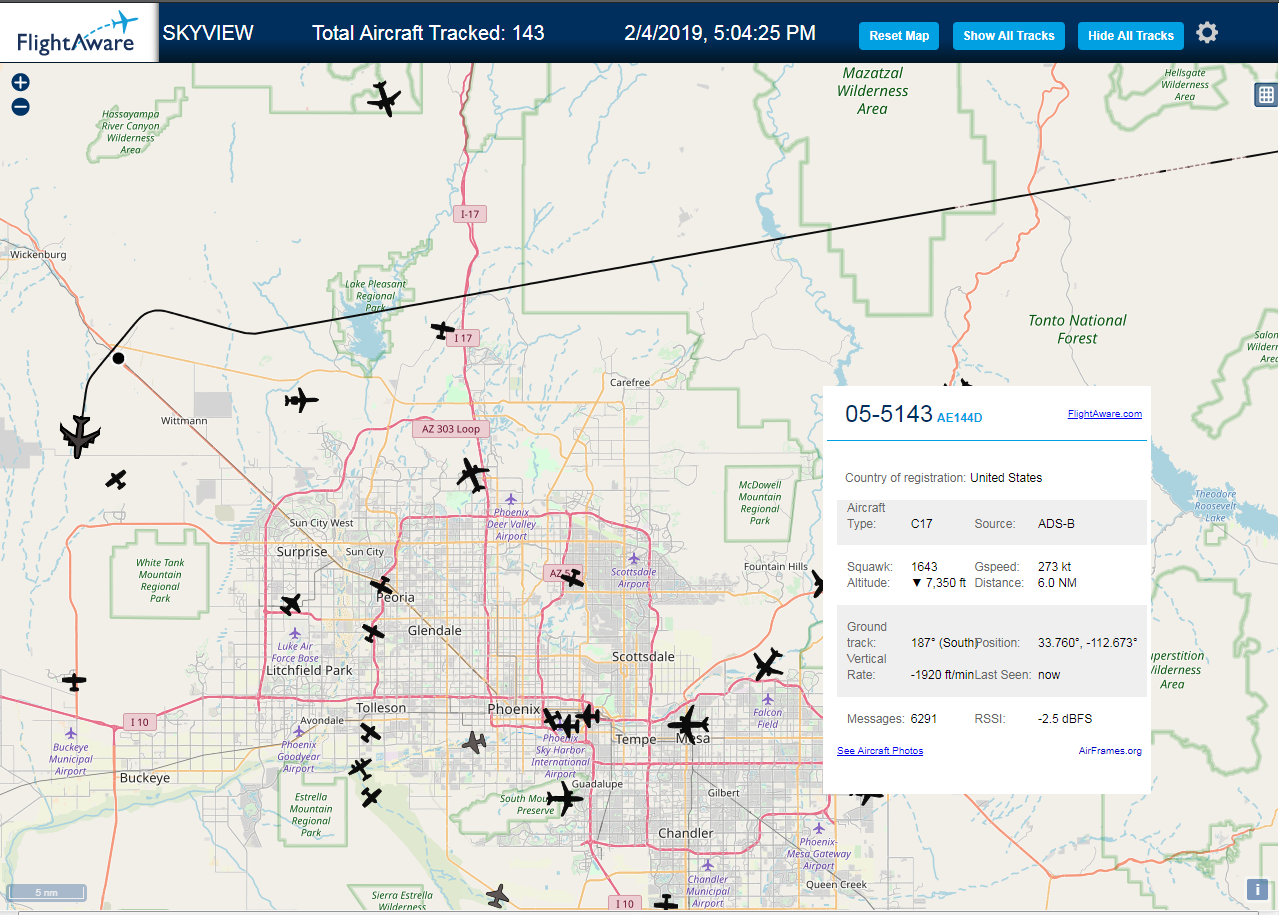Select aircraft icon near Hassayampa wilderness top

pyautogui.click(x=384, y=99)
